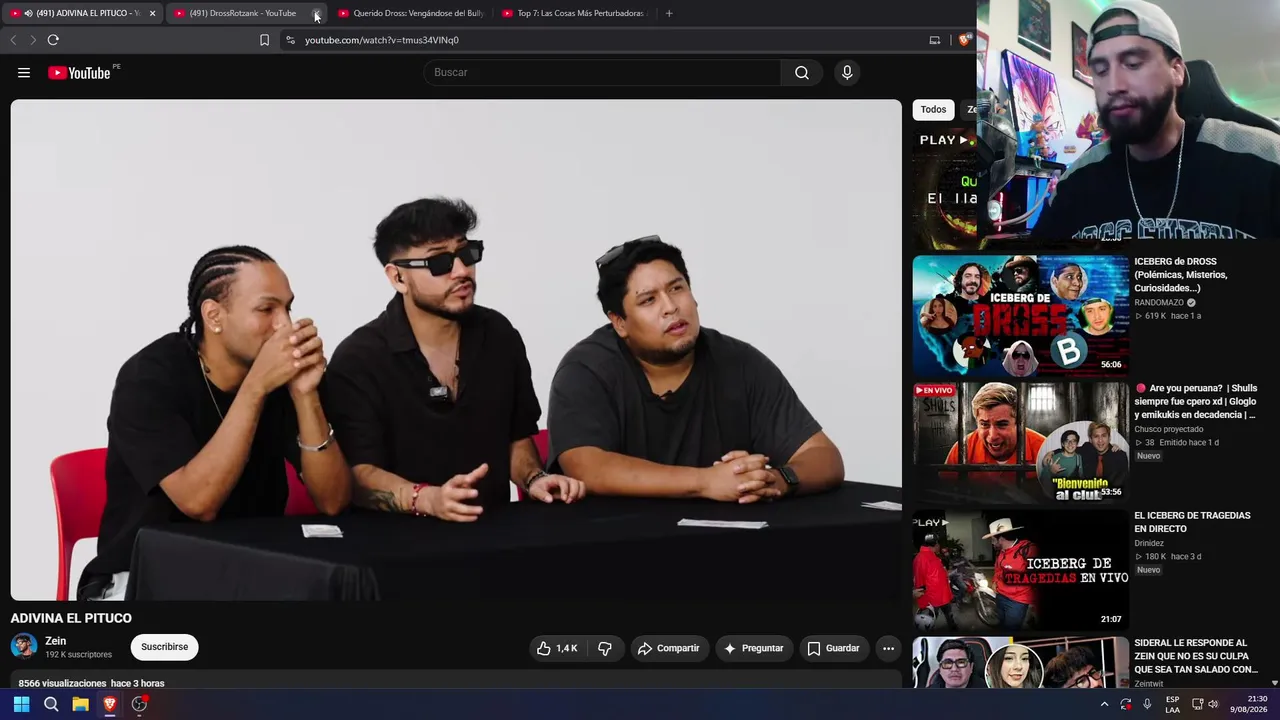This screenshot has width=1280, height=720.
Task: Click the cast/picture-in-picture icon in address bar
Action: pos(935,40)
